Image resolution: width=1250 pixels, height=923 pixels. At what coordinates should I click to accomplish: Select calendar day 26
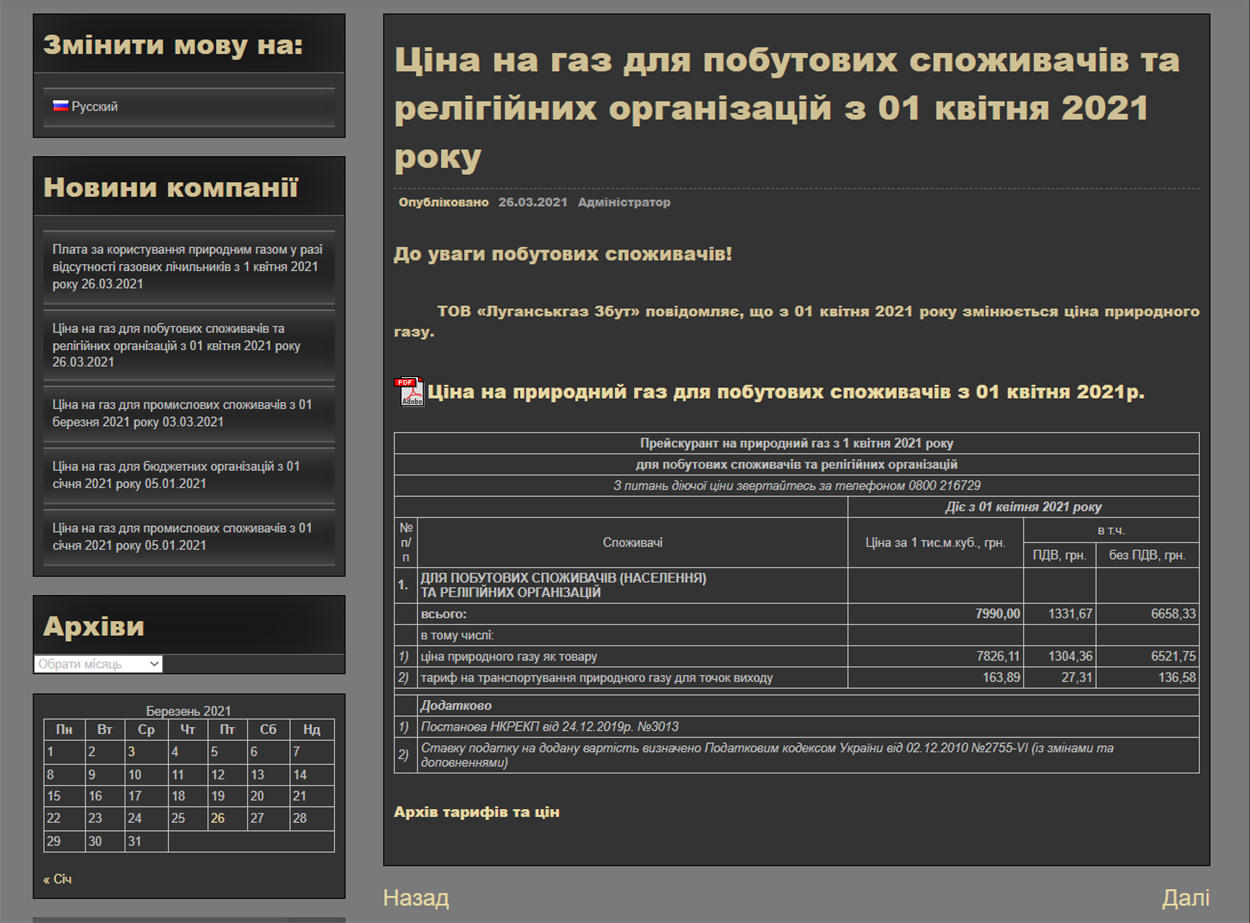[x=217, y=818]
